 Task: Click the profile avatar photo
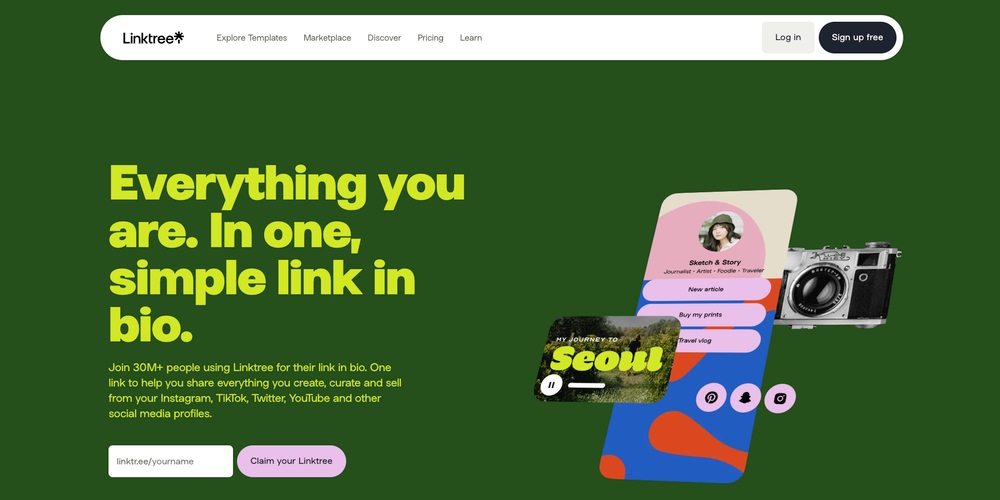pos(721,232)
